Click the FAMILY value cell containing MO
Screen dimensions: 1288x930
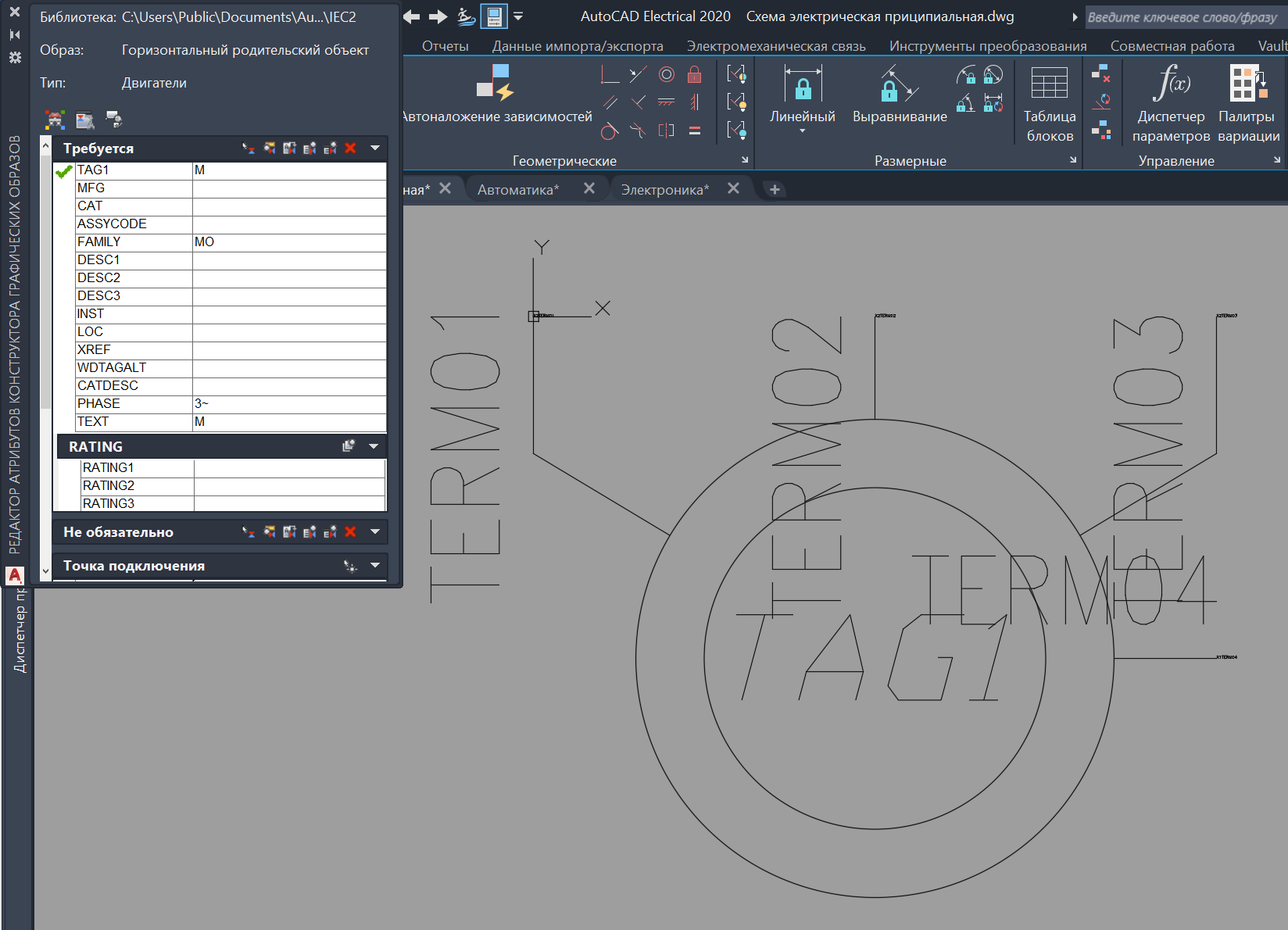pos(289,242)
